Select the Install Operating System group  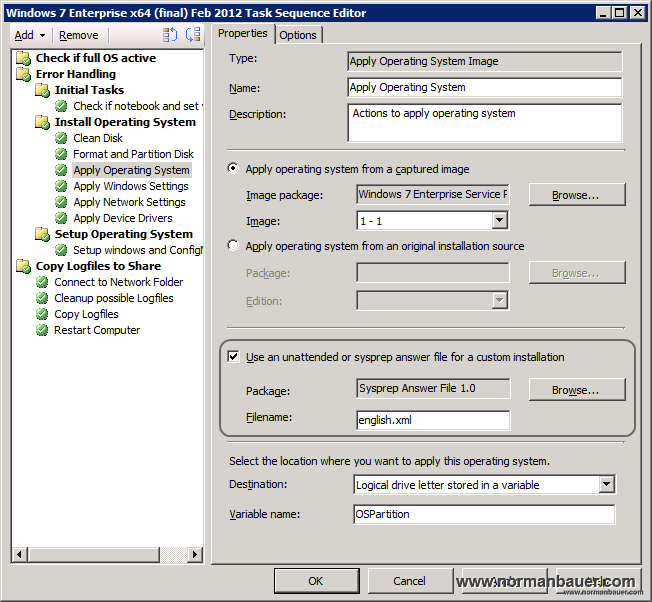pyautogui.click(x=125, y=122)
